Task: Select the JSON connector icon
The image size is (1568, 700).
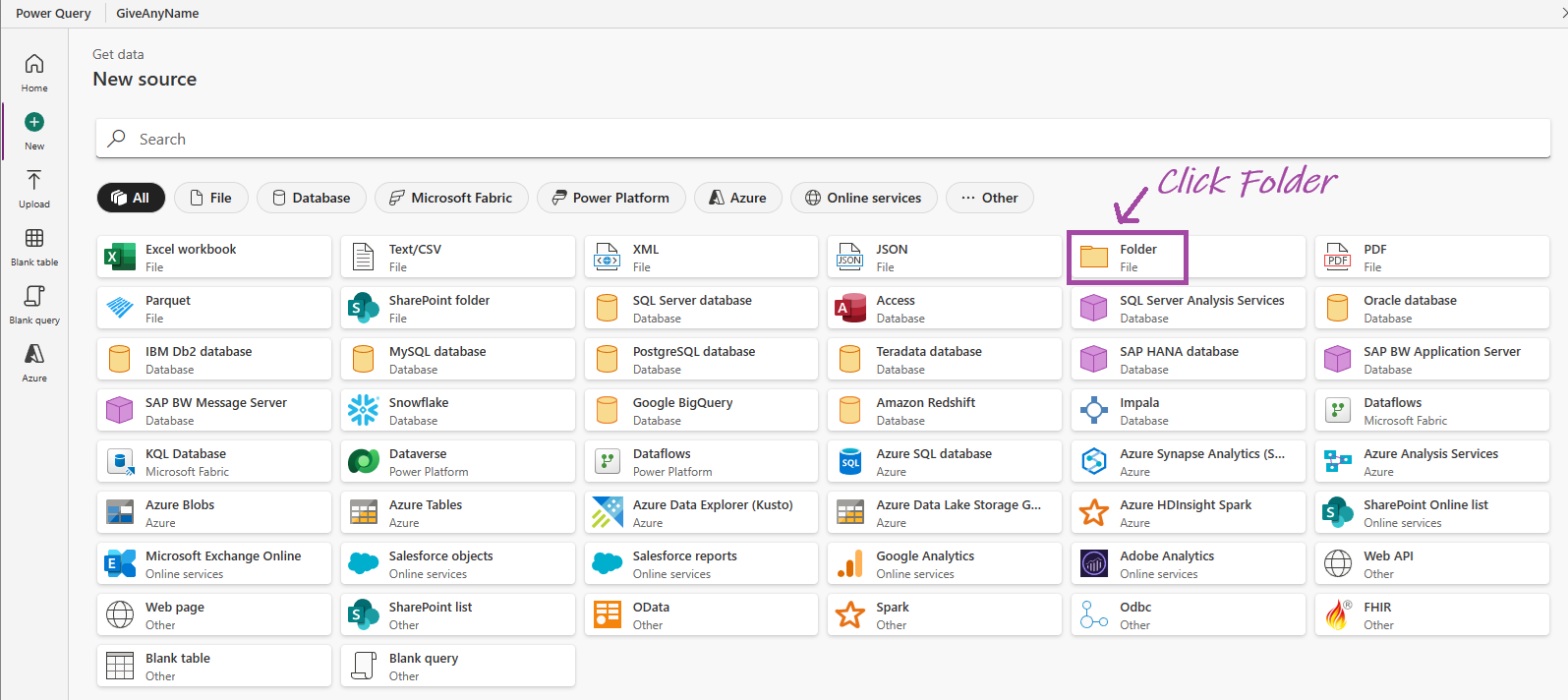Action: [850, 258]
